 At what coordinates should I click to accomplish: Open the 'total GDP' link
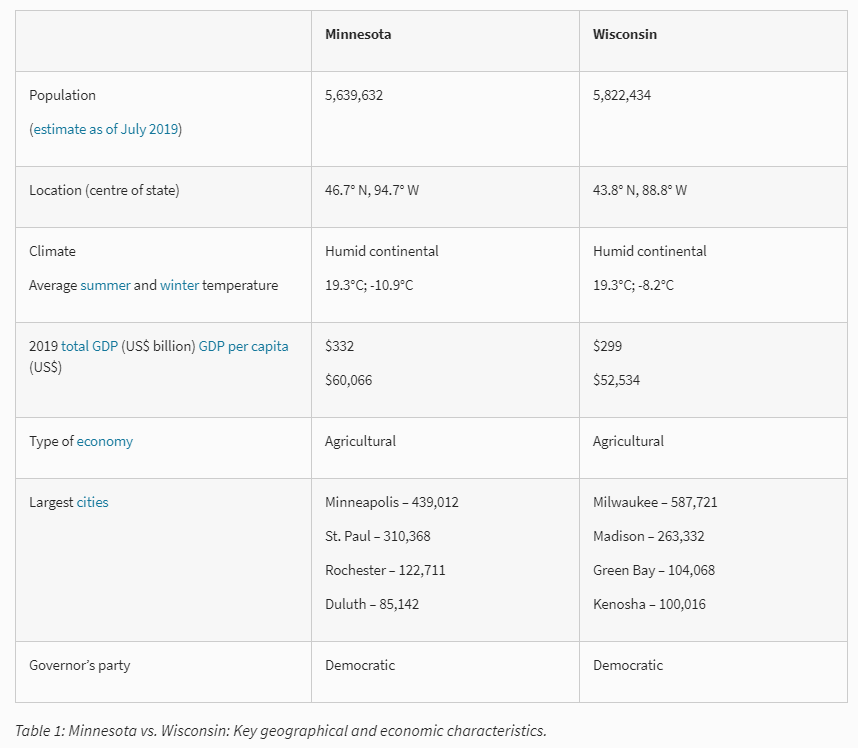pyautogui.click(x=89, y=346)
